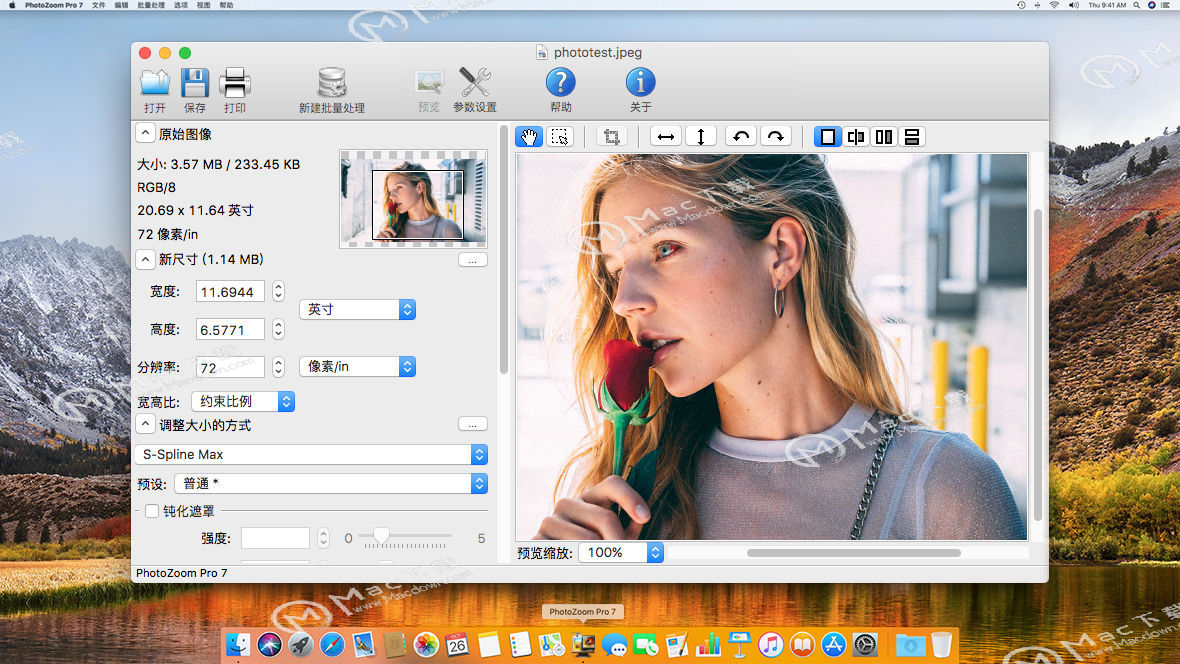Open 参数设置 preferences icon
The height and width of the screenshot is (664, 1180).
coord(475,90)
